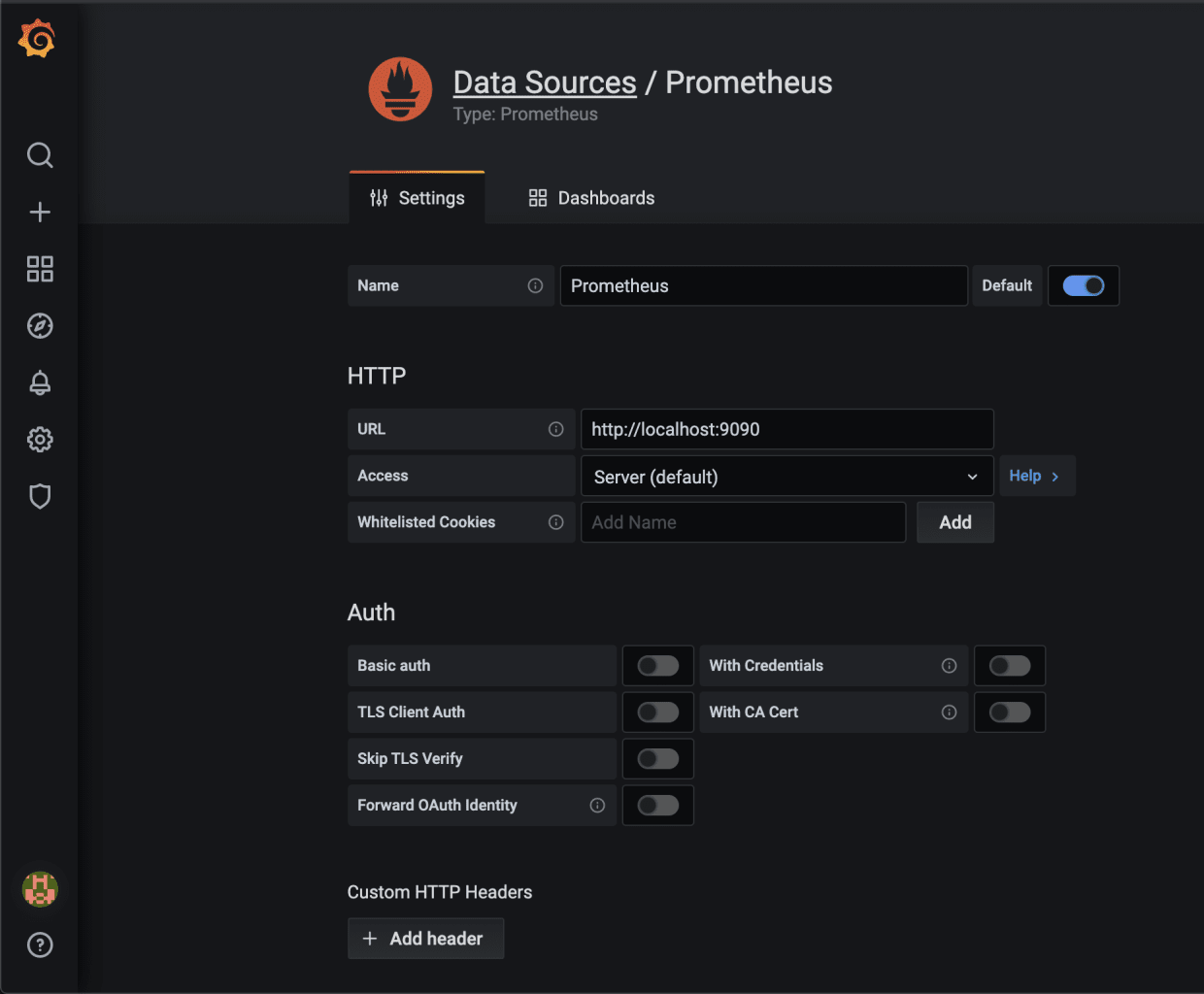1204x994 pixels.
Task: Click the user avatar in sidebar
Action: point(40,889)
